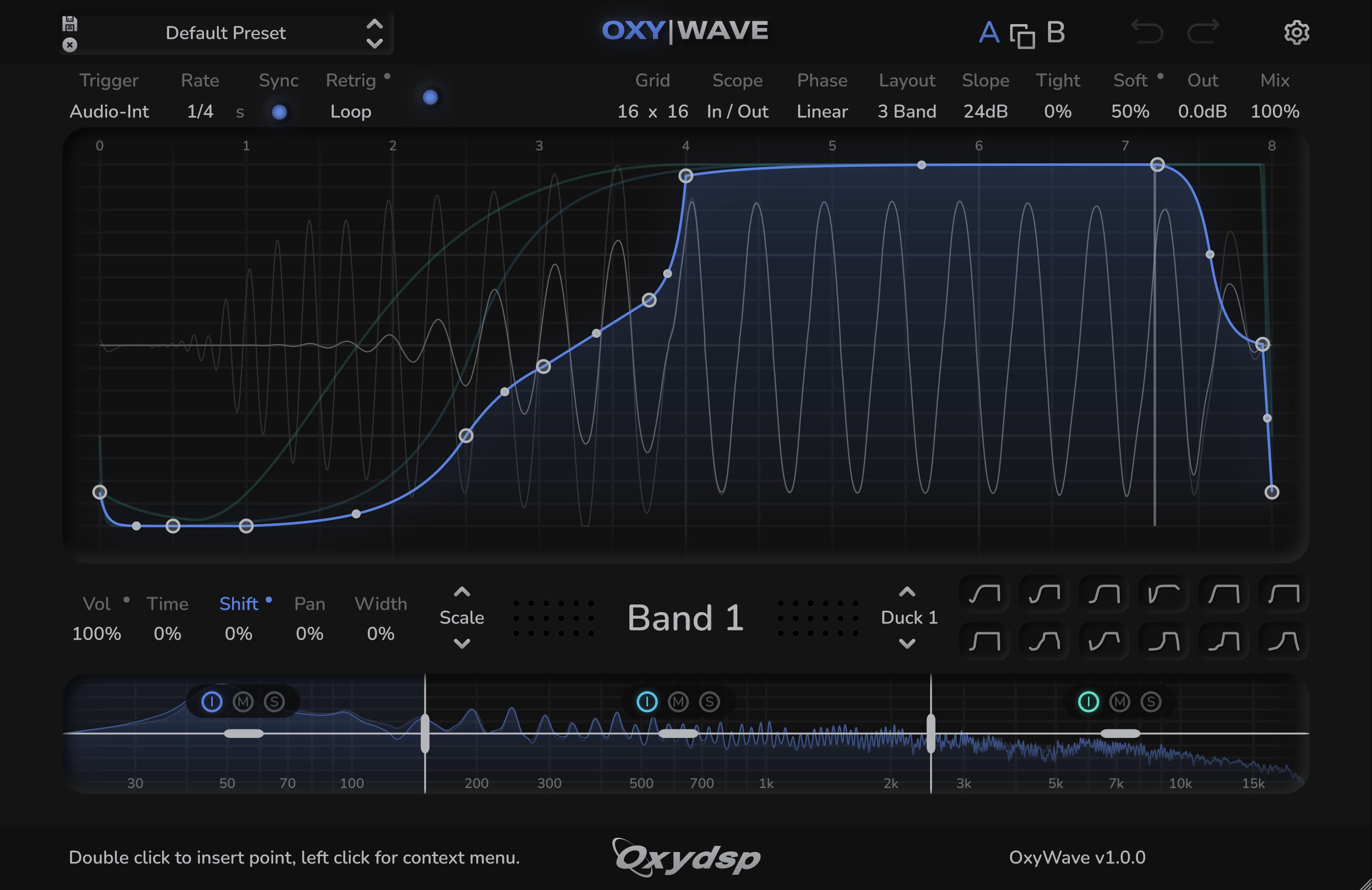Click the up chevron above Scale
The width and height of the screenshot is (1372, 890).
click(x=462, y=592)
